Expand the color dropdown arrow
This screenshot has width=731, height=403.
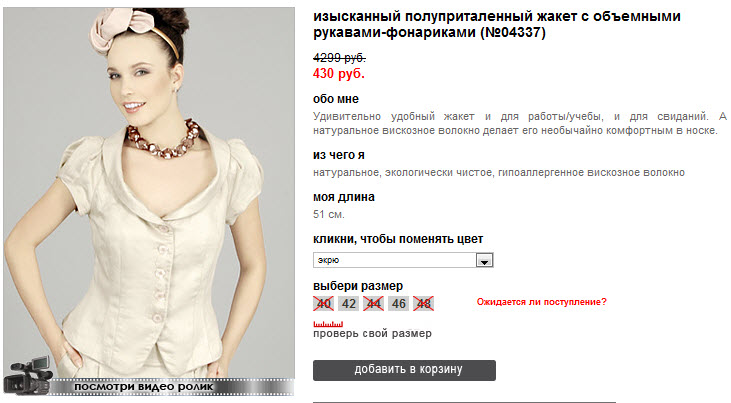(484, 260)
